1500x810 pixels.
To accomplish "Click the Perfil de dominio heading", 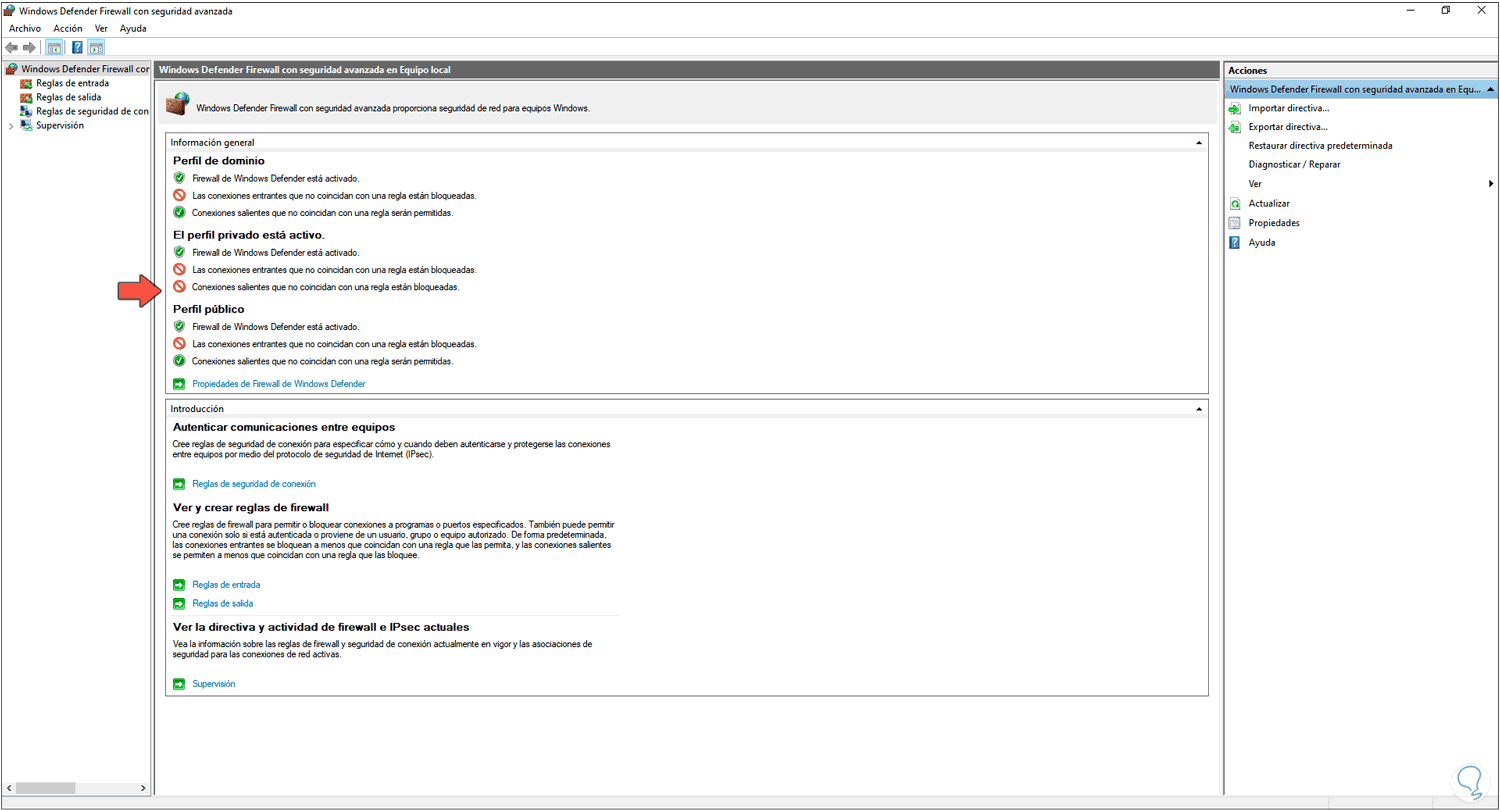I will pyautogui.click(x=219, y=160).
